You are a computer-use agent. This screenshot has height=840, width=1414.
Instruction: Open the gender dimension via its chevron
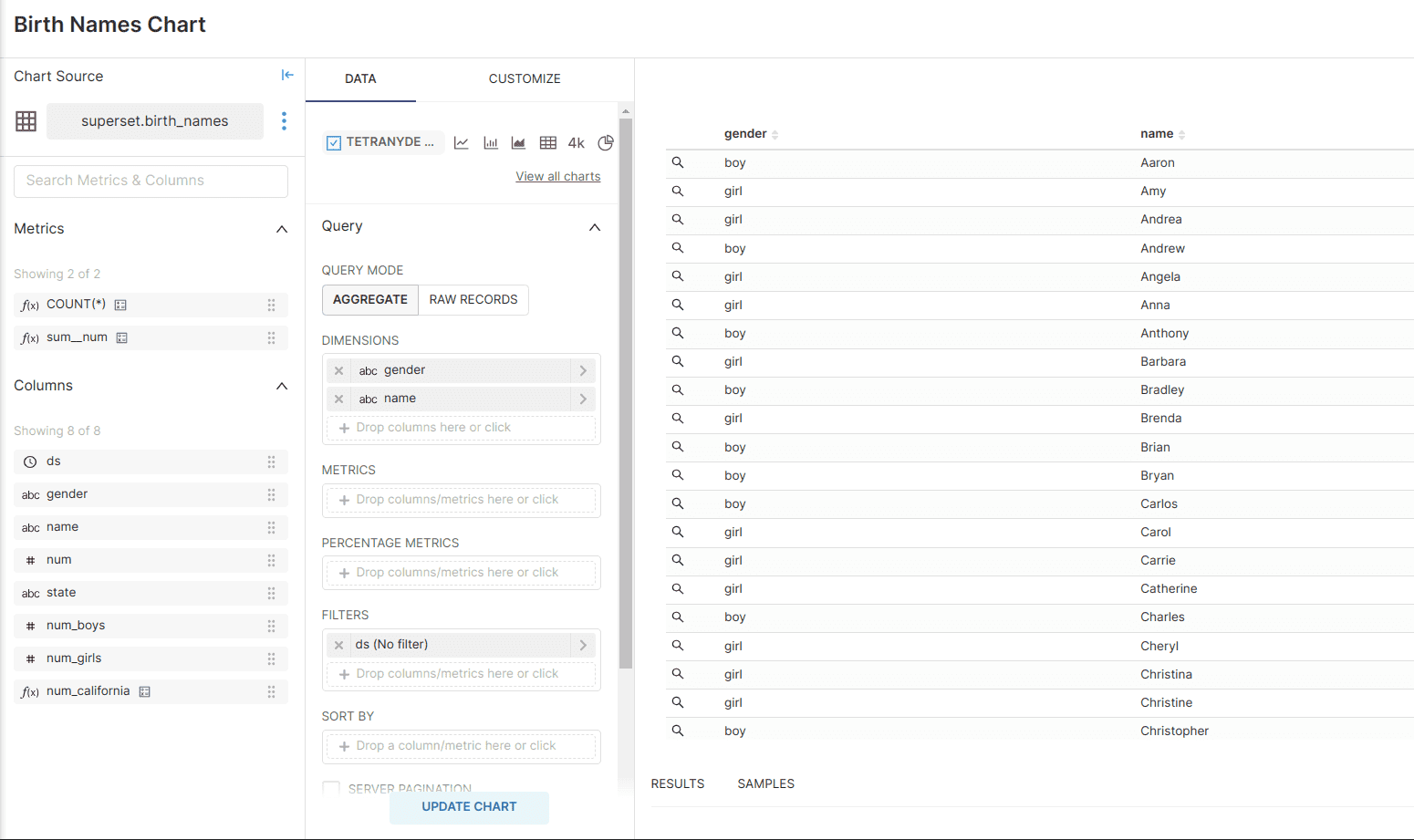(585, 370)
